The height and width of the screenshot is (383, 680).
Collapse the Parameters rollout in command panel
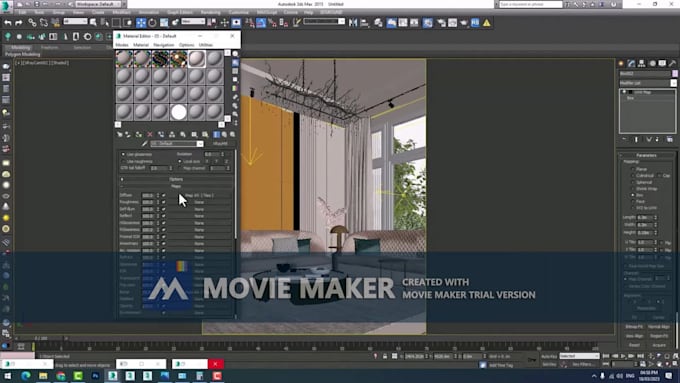(x=646, y=155)
